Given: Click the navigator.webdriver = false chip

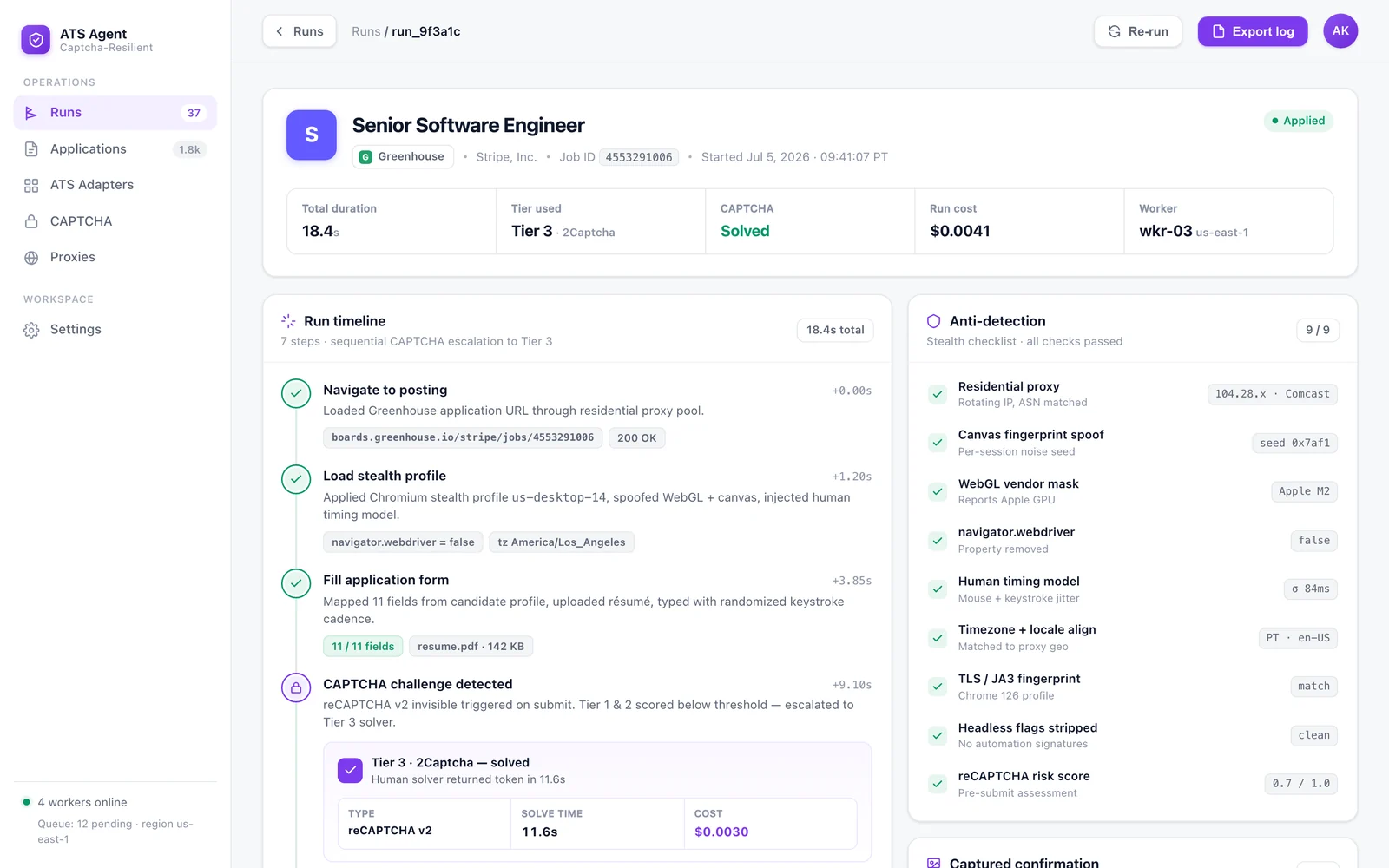Looking at the screenshot, I should pos(403,542).
